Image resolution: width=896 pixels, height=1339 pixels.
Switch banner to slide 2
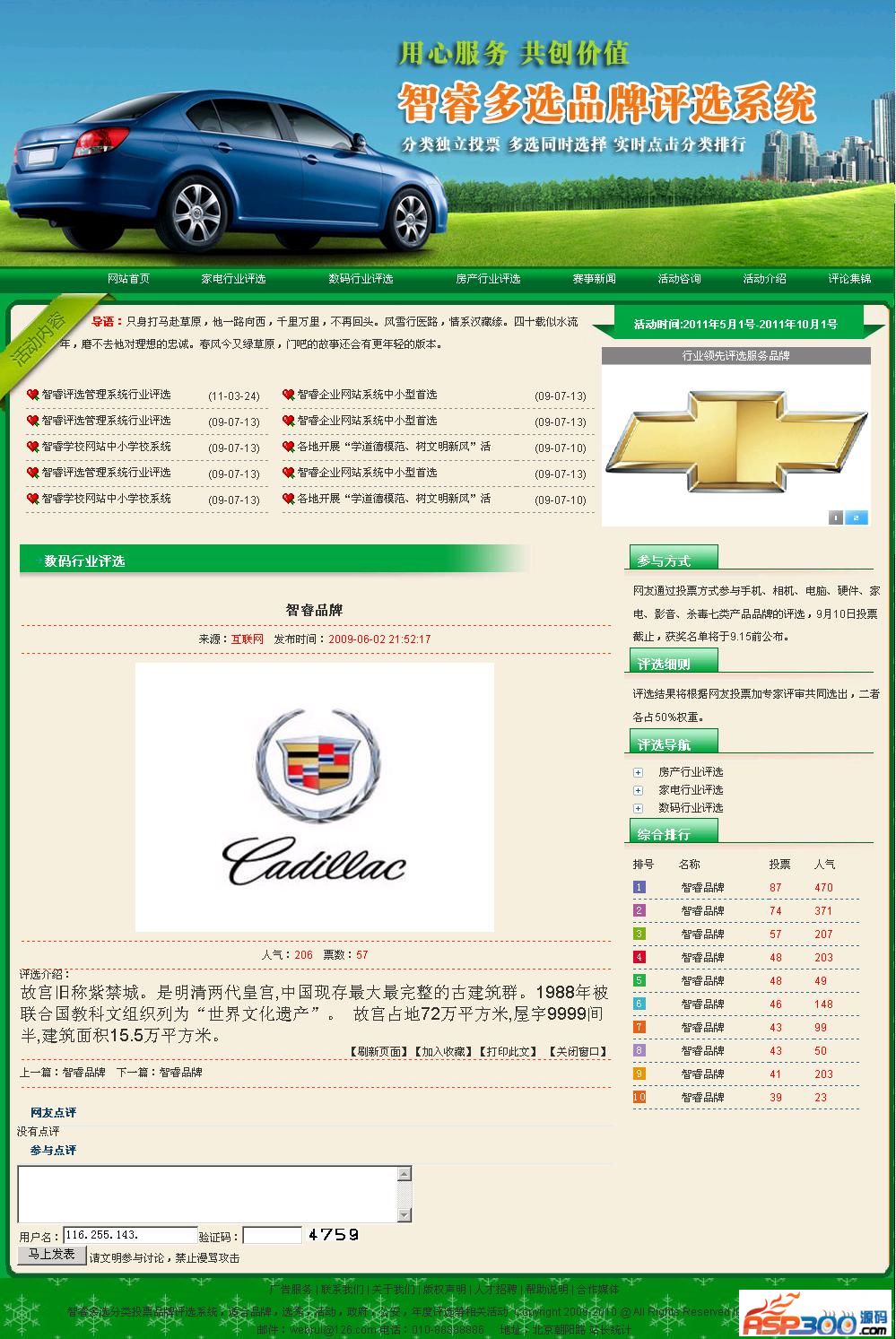[x=857, y=517]
